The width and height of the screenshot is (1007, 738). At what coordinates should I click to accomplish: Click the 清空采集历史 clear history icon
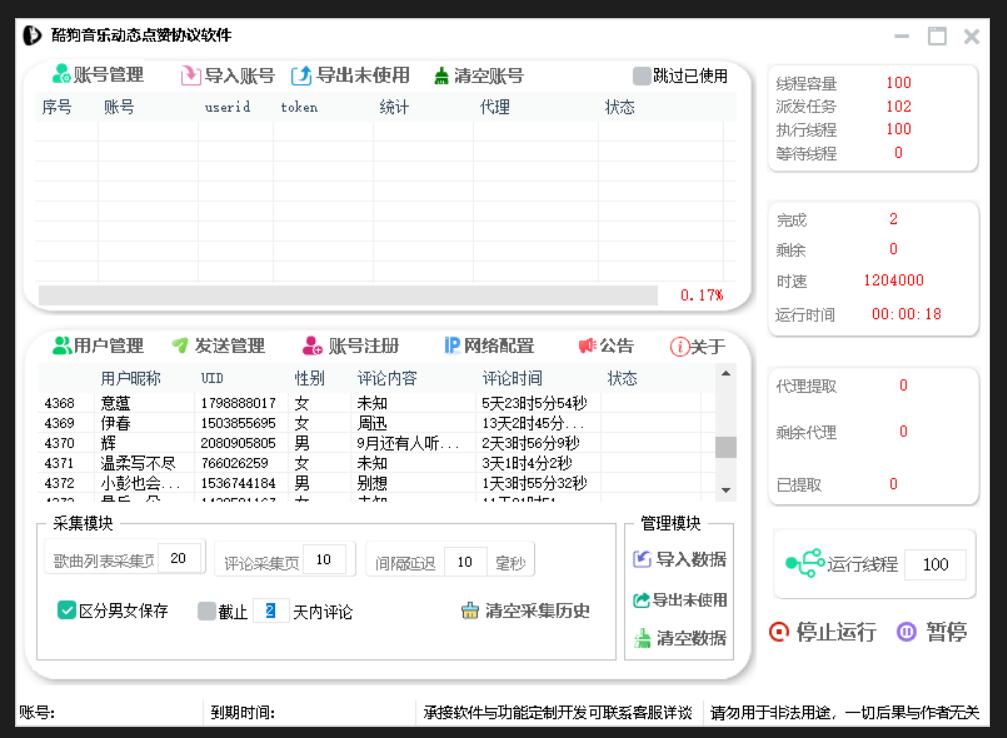coord(470,611)
